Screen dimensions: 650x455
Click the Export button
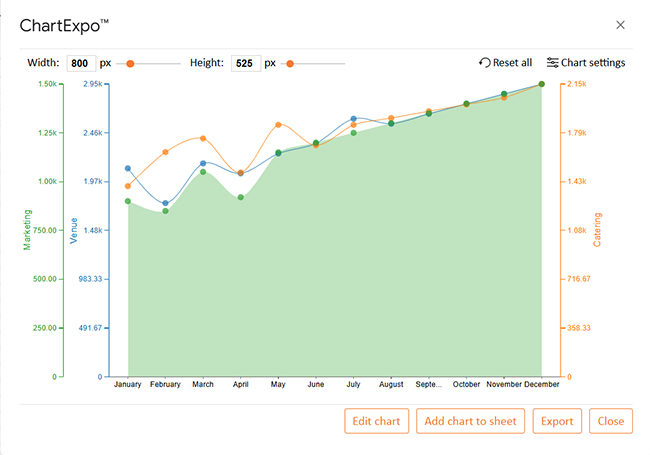tap(557, 421)
